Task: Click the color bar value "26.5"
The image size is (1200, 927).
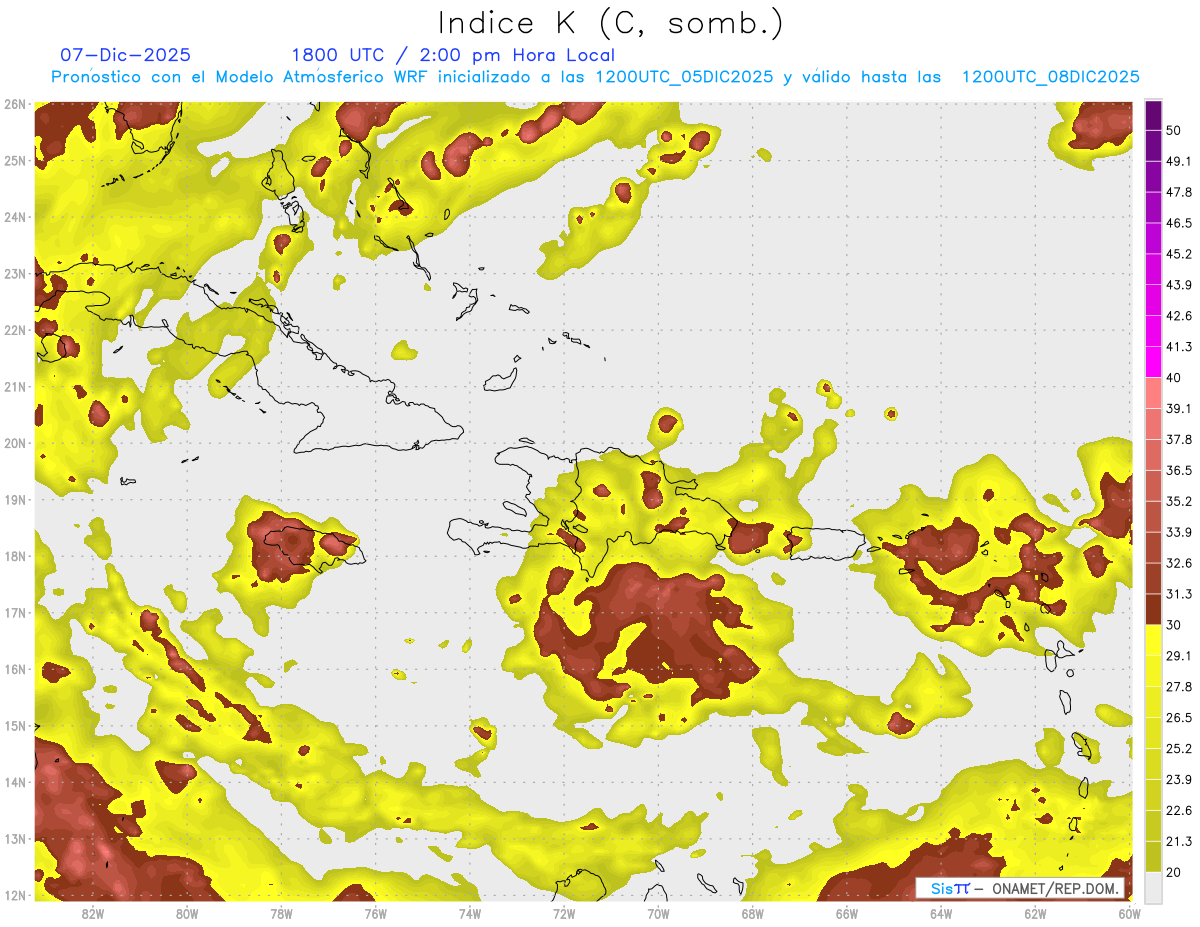Action: coord(1179,718)
